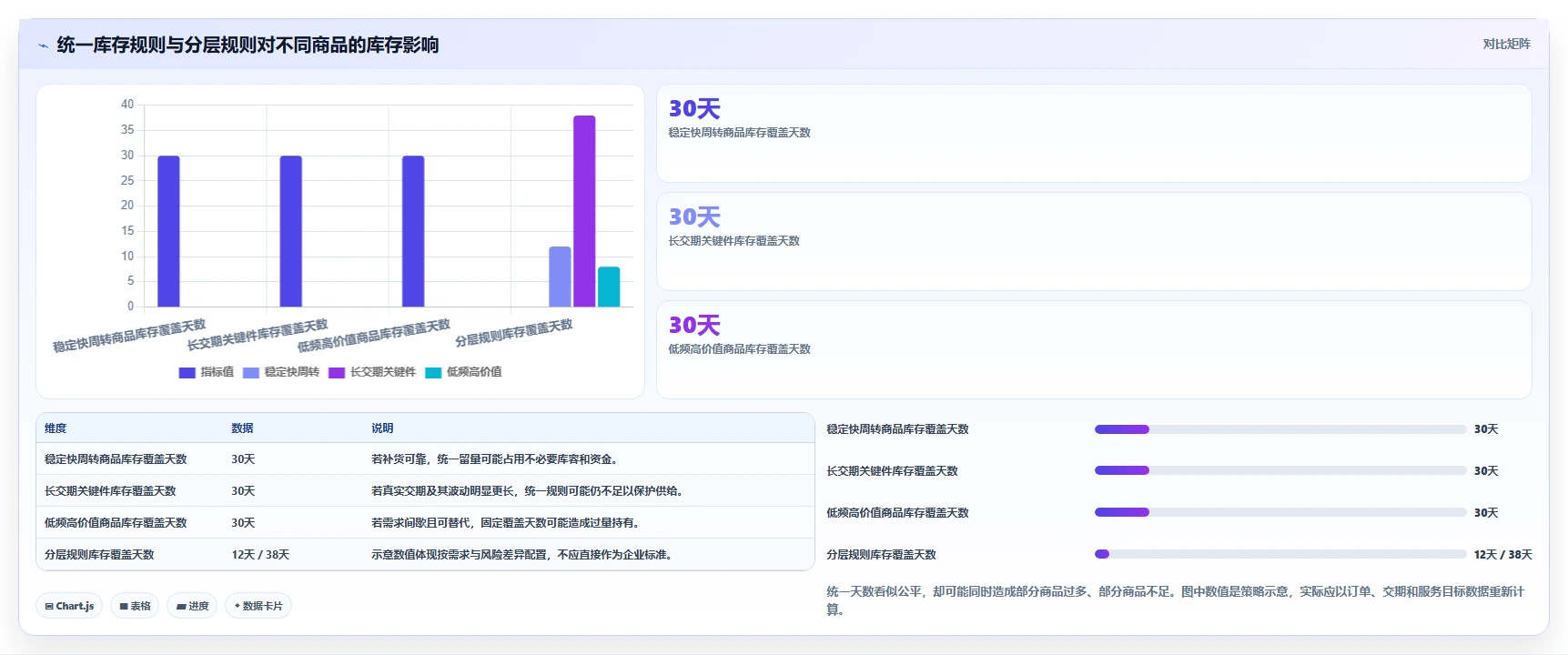The image size is (1568, 655).
Task: Open the 稳定快周转商品库存覆盖天数 data card
Action: tap(1094, 134)
